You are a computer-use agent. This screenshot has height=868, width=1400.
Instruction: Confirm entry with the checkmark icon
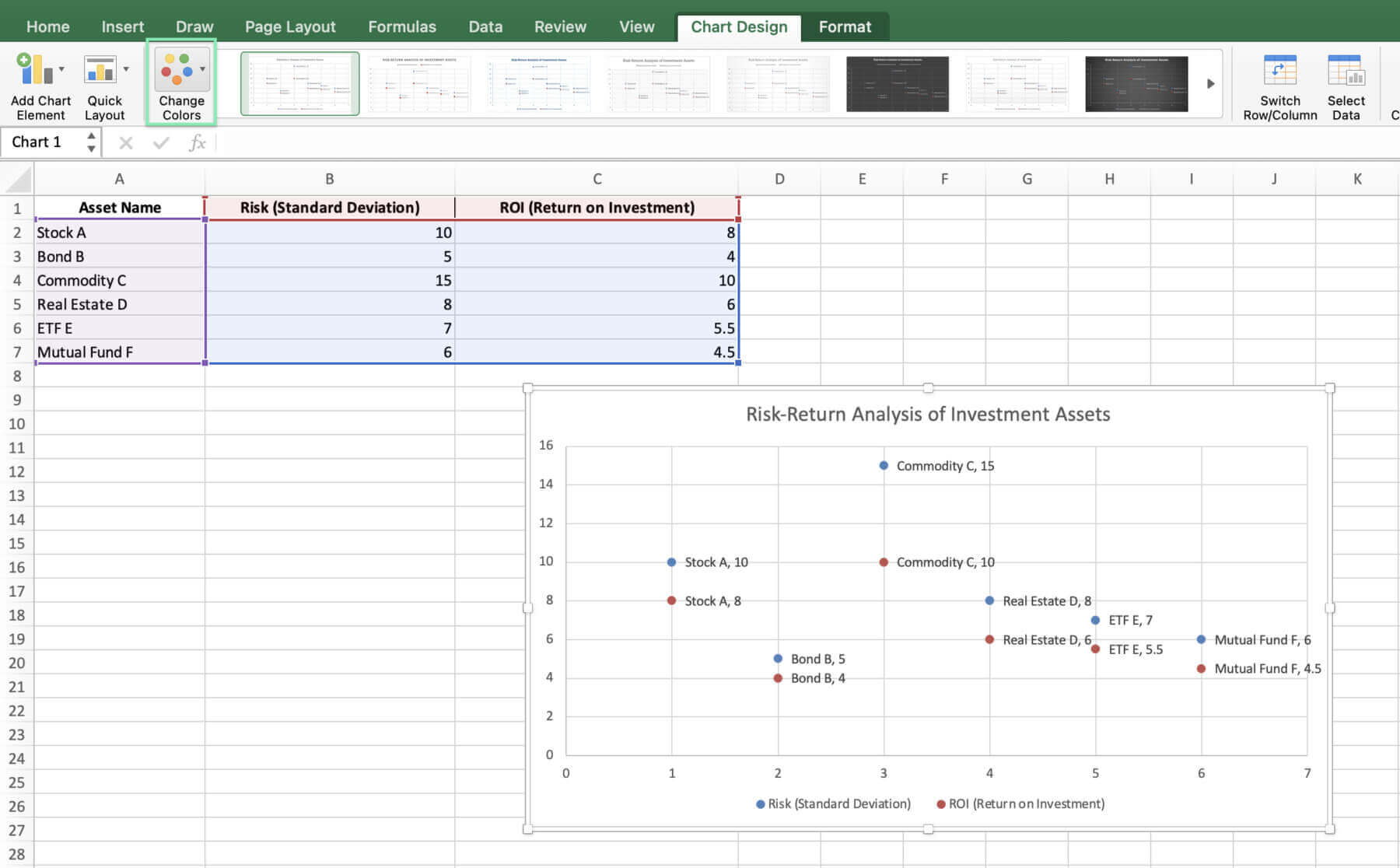[161, 142]
